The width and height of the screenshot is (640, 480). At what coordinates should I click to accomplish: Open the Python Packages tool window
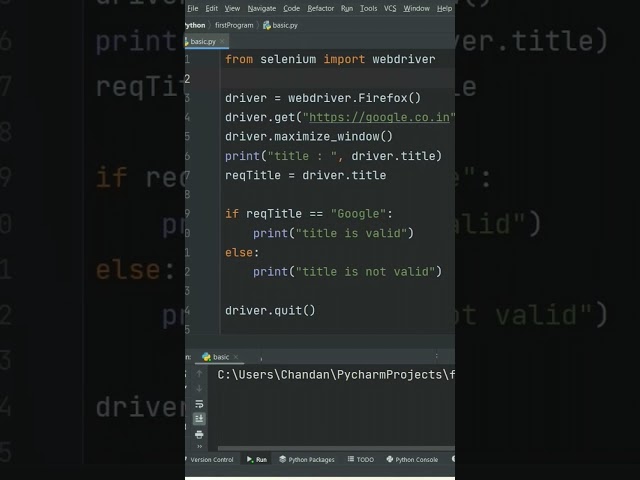coord(307,460)
